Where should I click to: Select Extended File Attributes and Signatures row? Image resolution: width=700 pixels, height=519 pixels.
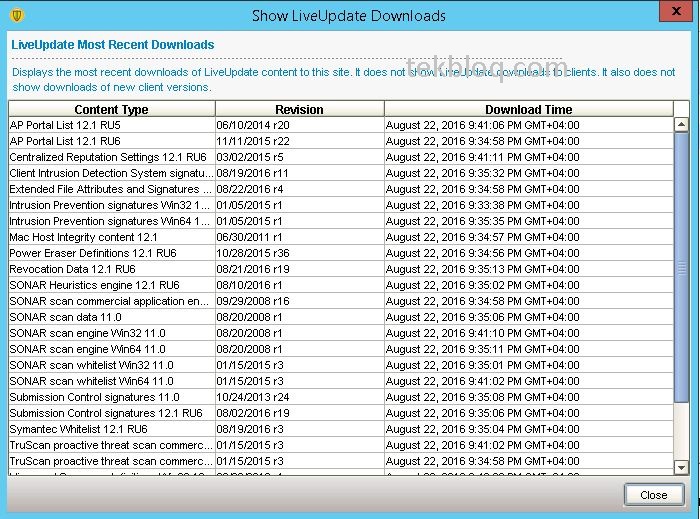pyautogui.click(x=341, y=189)
